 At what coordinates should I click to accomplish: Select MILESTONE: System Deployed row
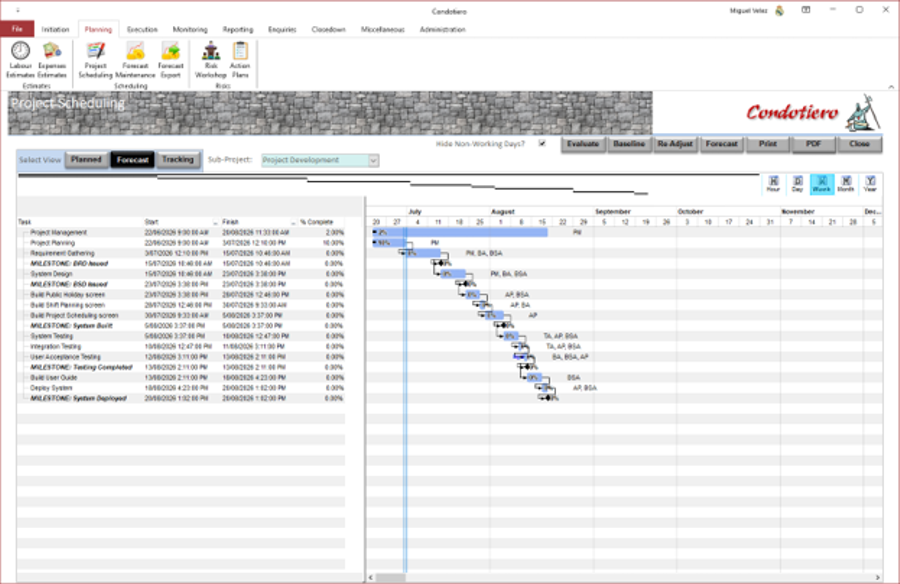pos(181,399)
